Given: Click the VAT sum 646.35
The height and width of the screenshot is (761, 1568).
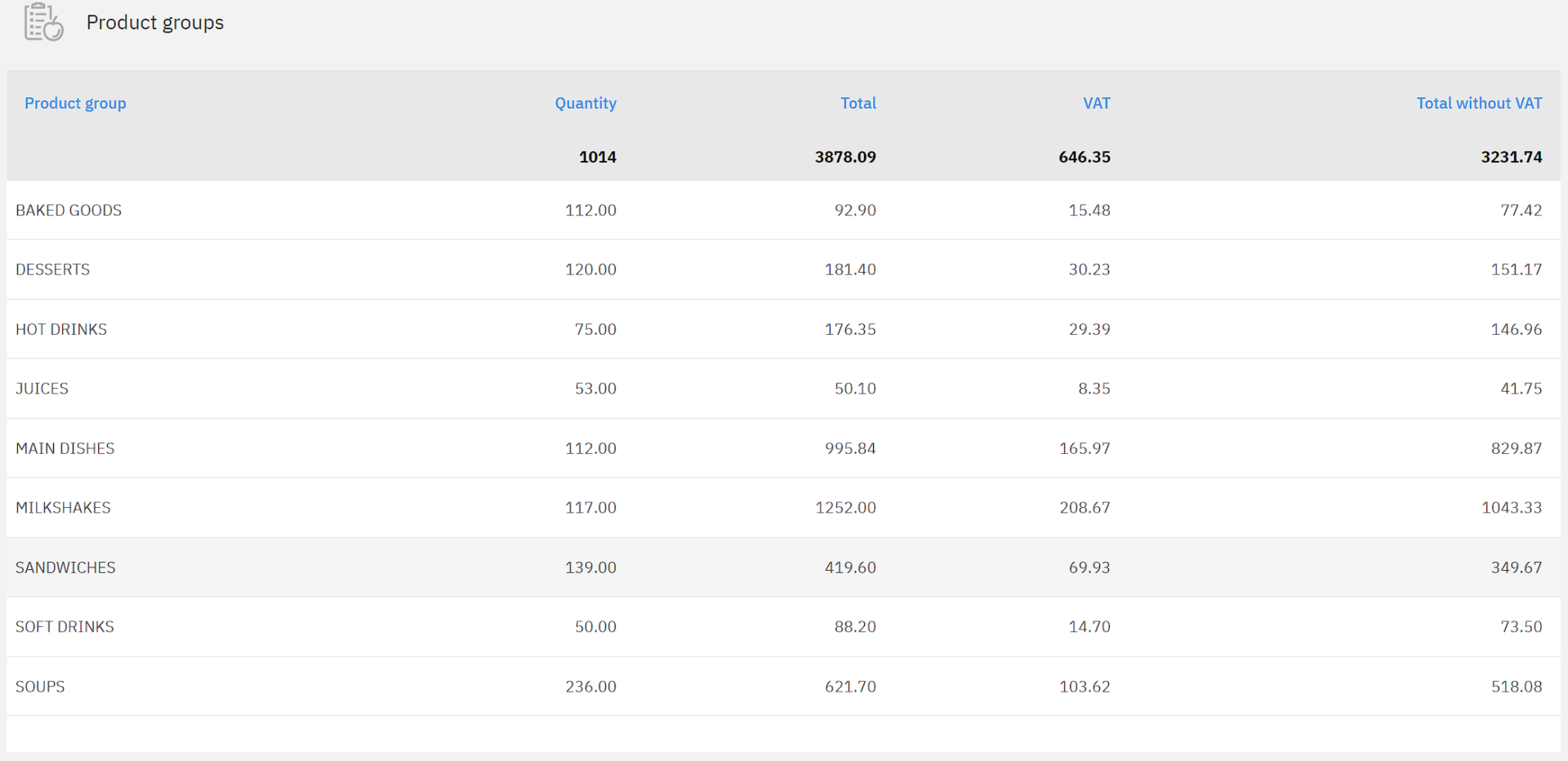Looking at the screenshot, I should point(1085,157).
